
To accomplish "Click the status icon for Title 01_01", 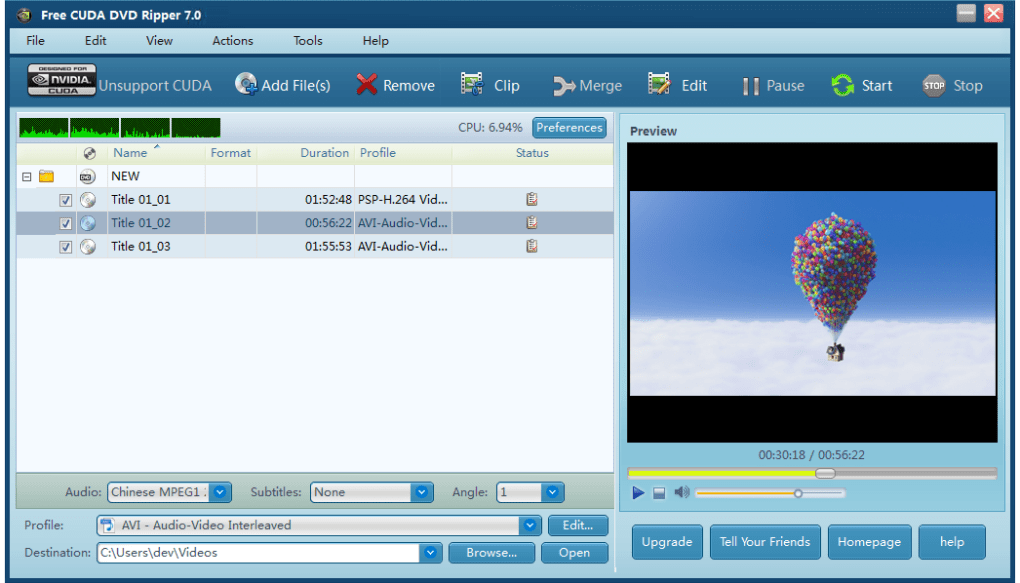I will coord(532,199).
